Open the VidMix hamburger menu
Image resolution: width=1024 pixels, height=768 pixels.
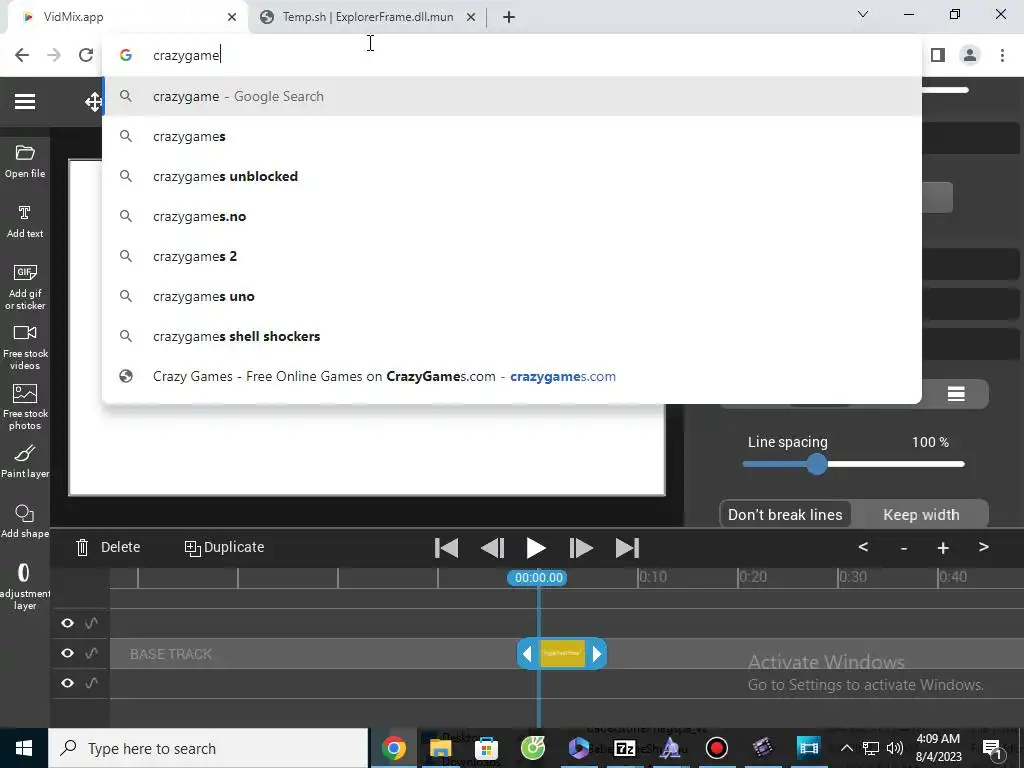[25, 102]
